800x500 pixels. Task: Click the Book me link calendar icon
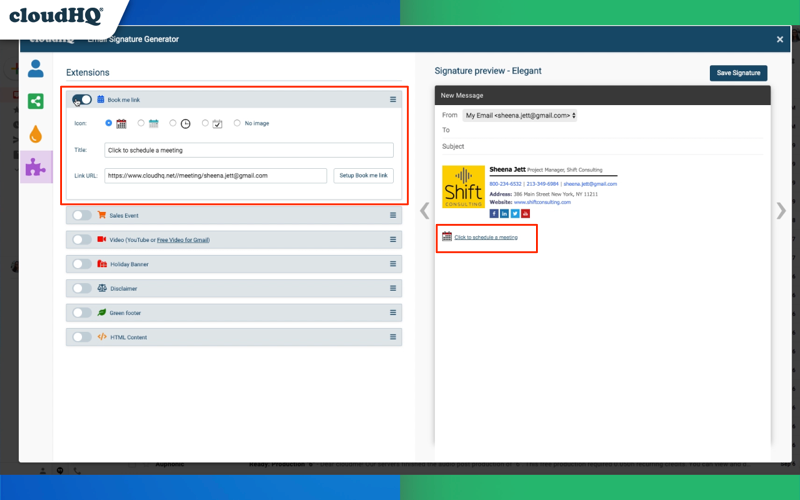(x=101, y=99)
